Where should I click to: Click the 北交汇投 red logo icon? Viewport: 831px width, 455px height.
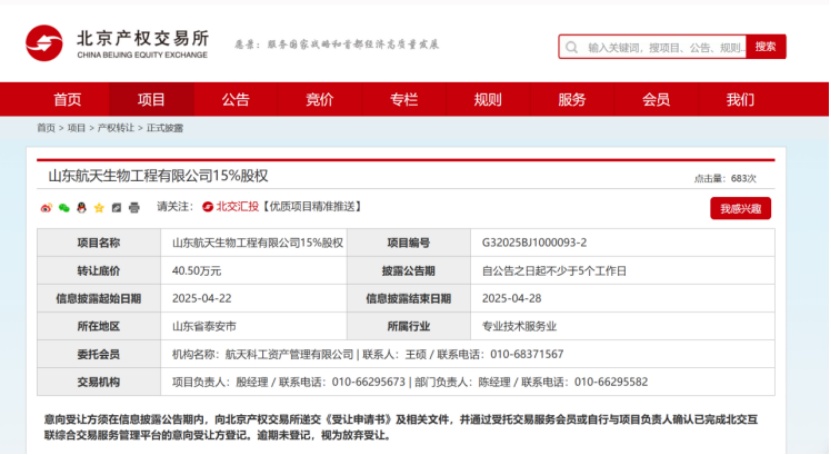tap(208, 207)
